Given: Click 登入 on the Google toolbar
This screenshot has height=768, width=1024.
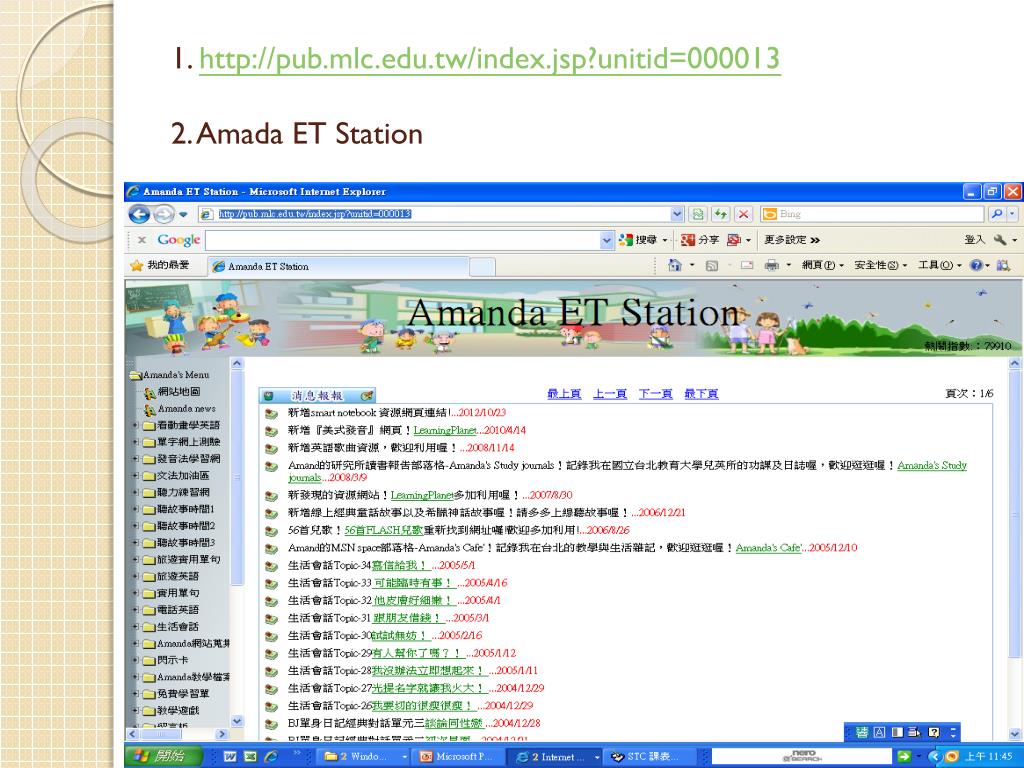Looking at the screenshot, I should 974,240.
